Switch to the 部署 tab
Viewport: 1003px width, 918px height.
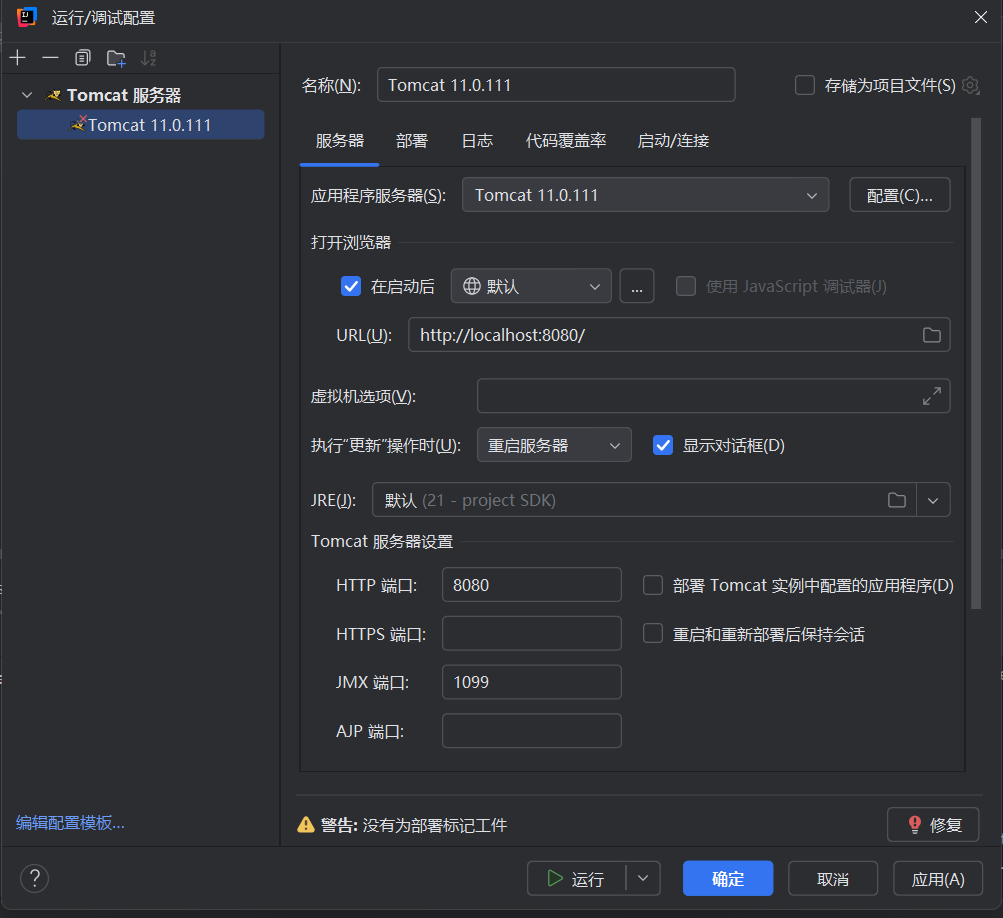412,141
